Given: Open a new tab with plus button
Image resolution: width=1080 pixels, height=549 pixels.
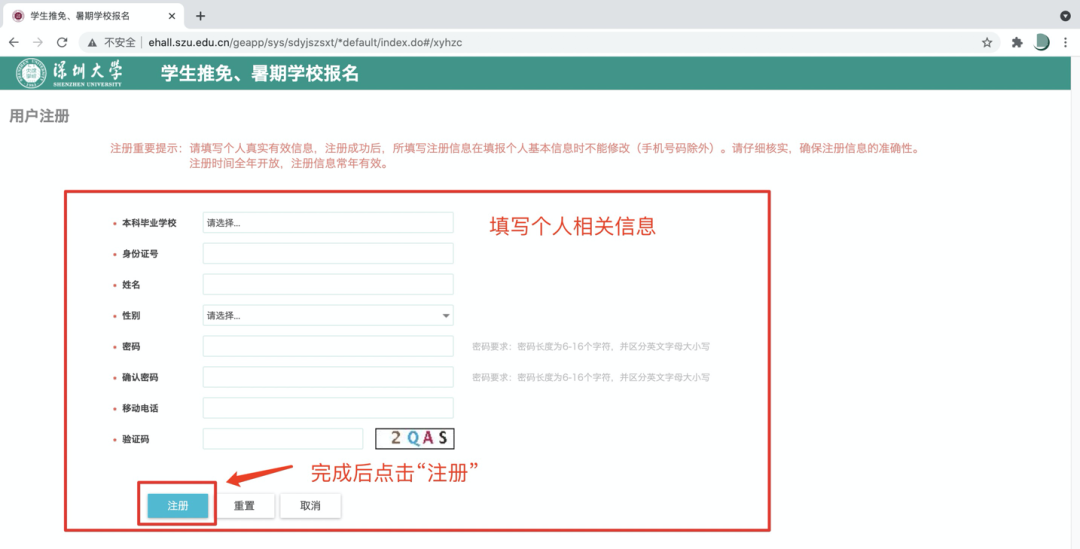Looking at the screenshot, I should coord(200,16).
